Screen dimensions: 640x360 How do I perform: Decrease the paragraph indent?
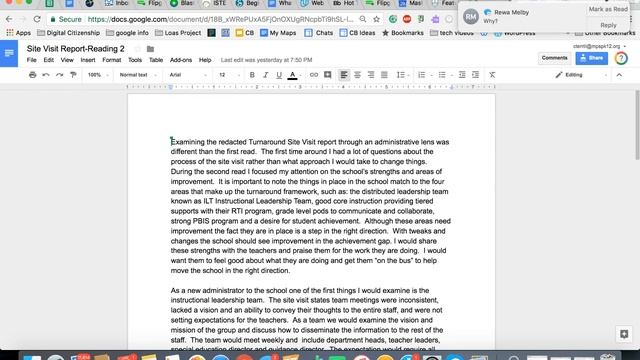(462, 75)
